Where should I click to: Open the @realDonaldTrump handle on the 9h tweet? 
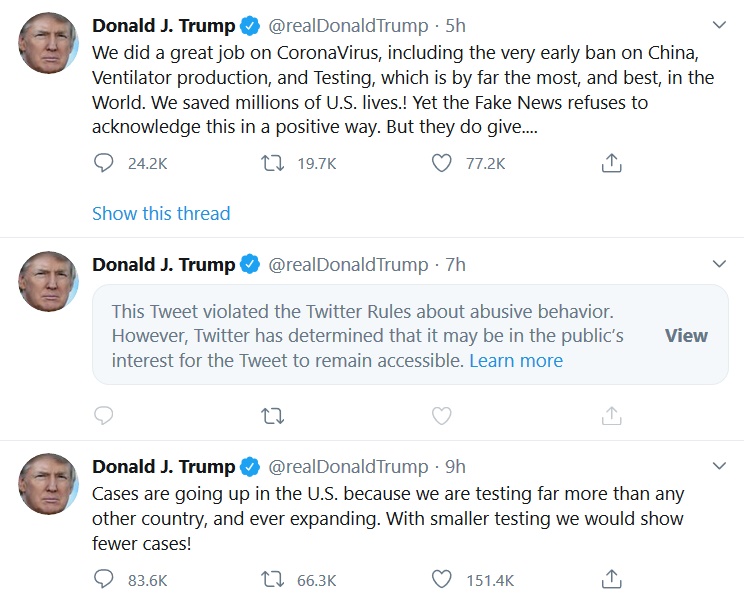click(x=348, y=466)
